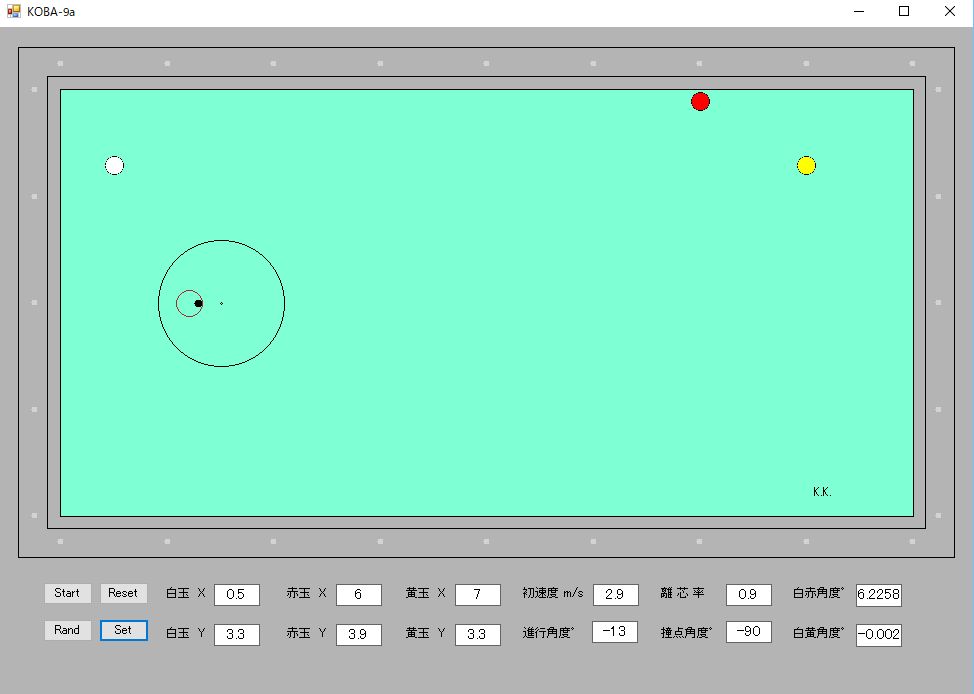Click the small red circle in the cue diagram

[x=189, y=303]
